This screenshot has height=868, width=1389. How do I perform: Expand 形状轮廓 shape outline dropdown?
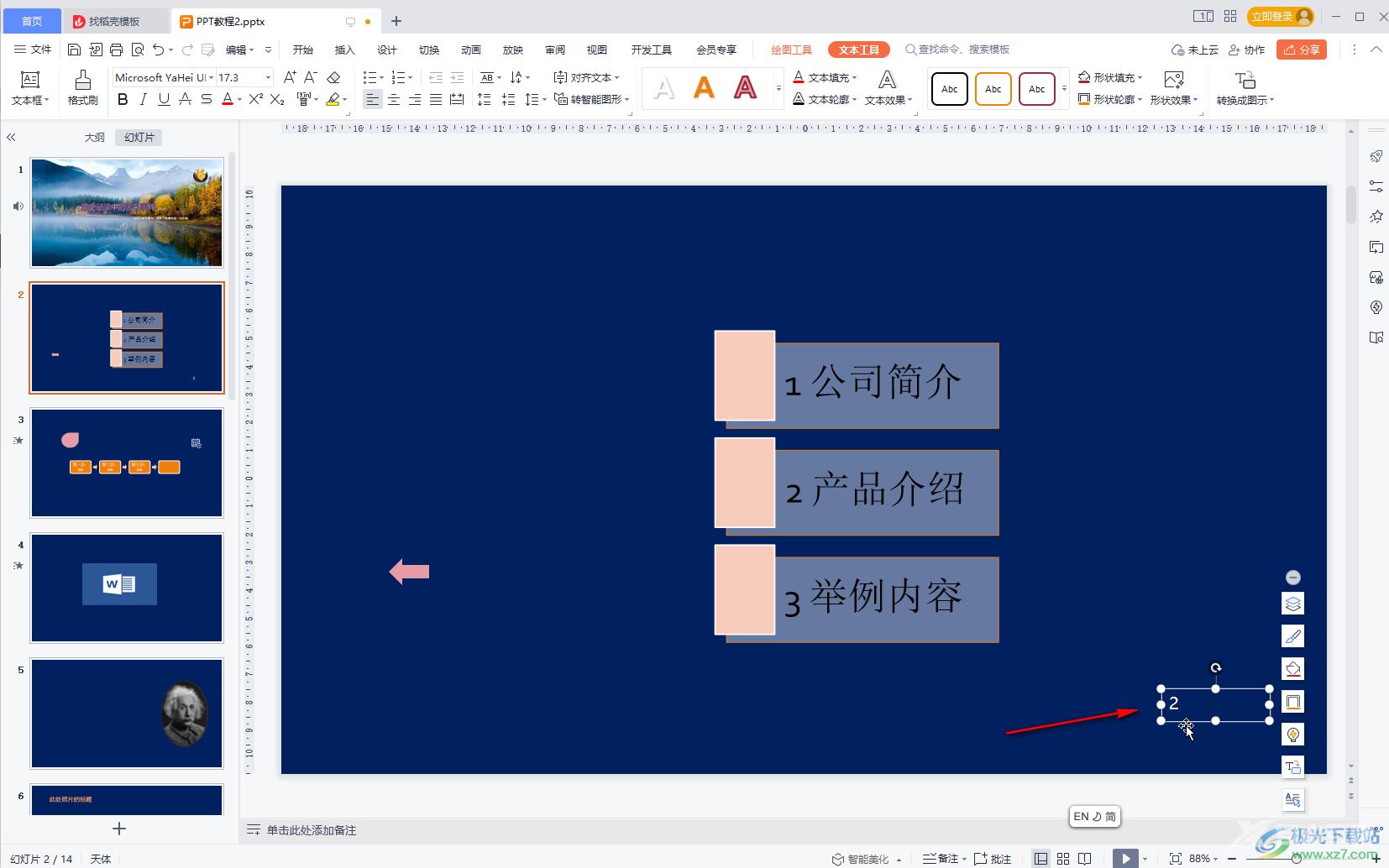point(1140,99)
